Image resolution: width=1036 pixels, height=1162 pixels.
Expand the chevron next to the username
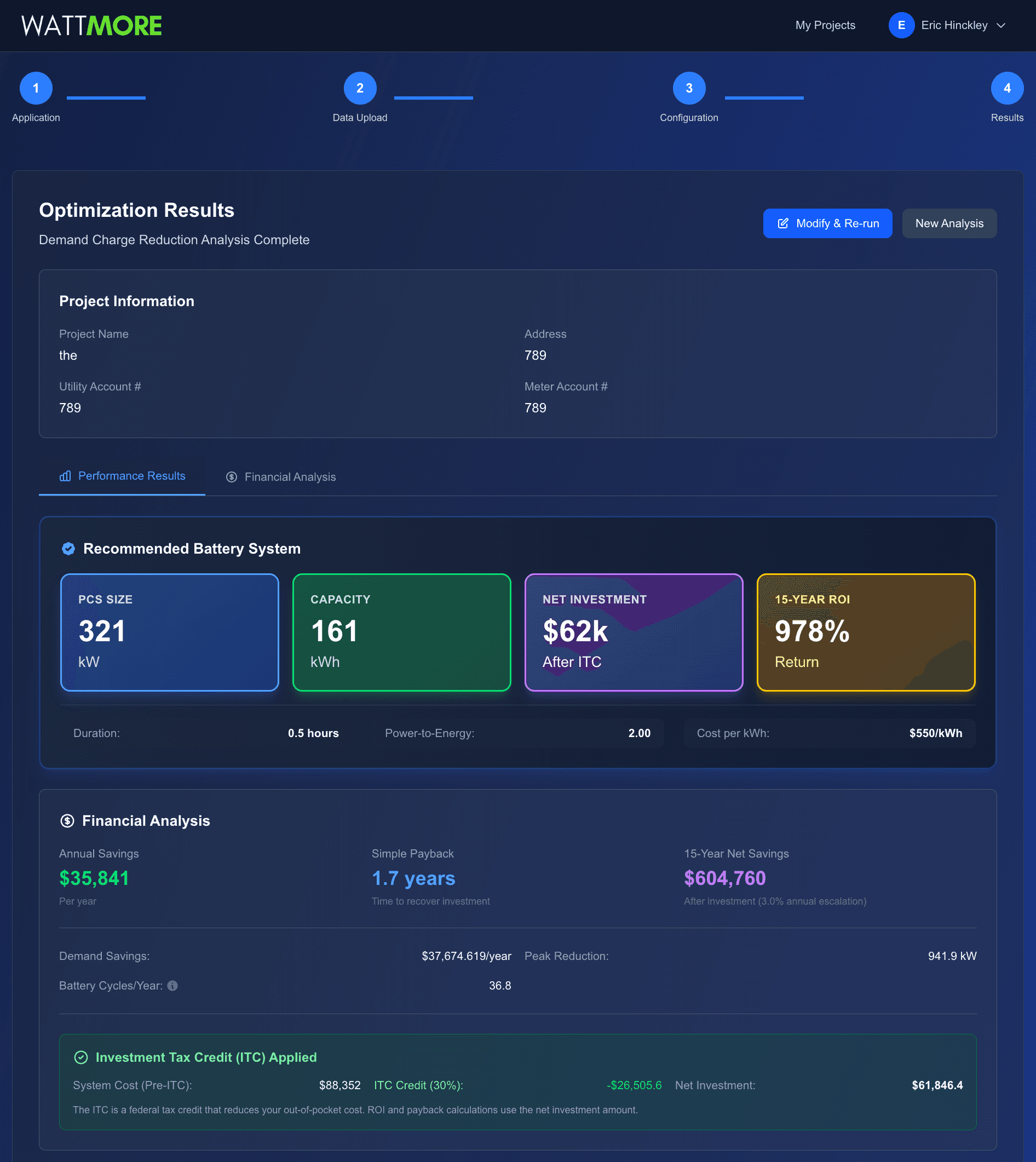1002,26
